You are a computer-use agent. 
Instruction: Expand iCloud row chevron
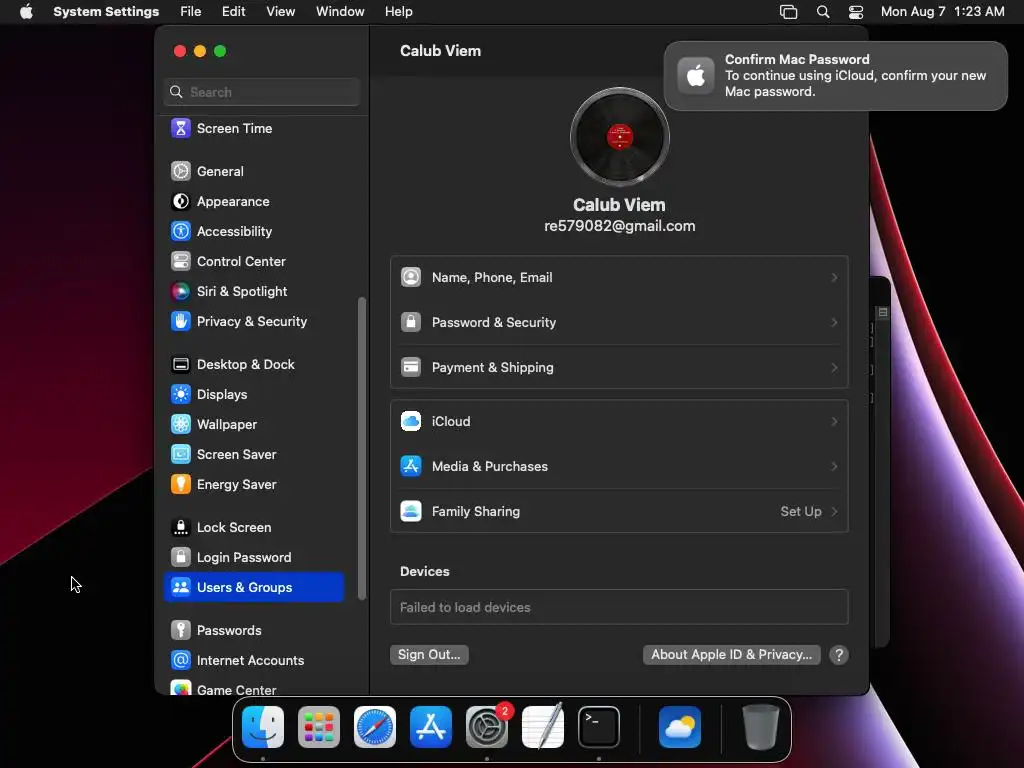(834, 422)
